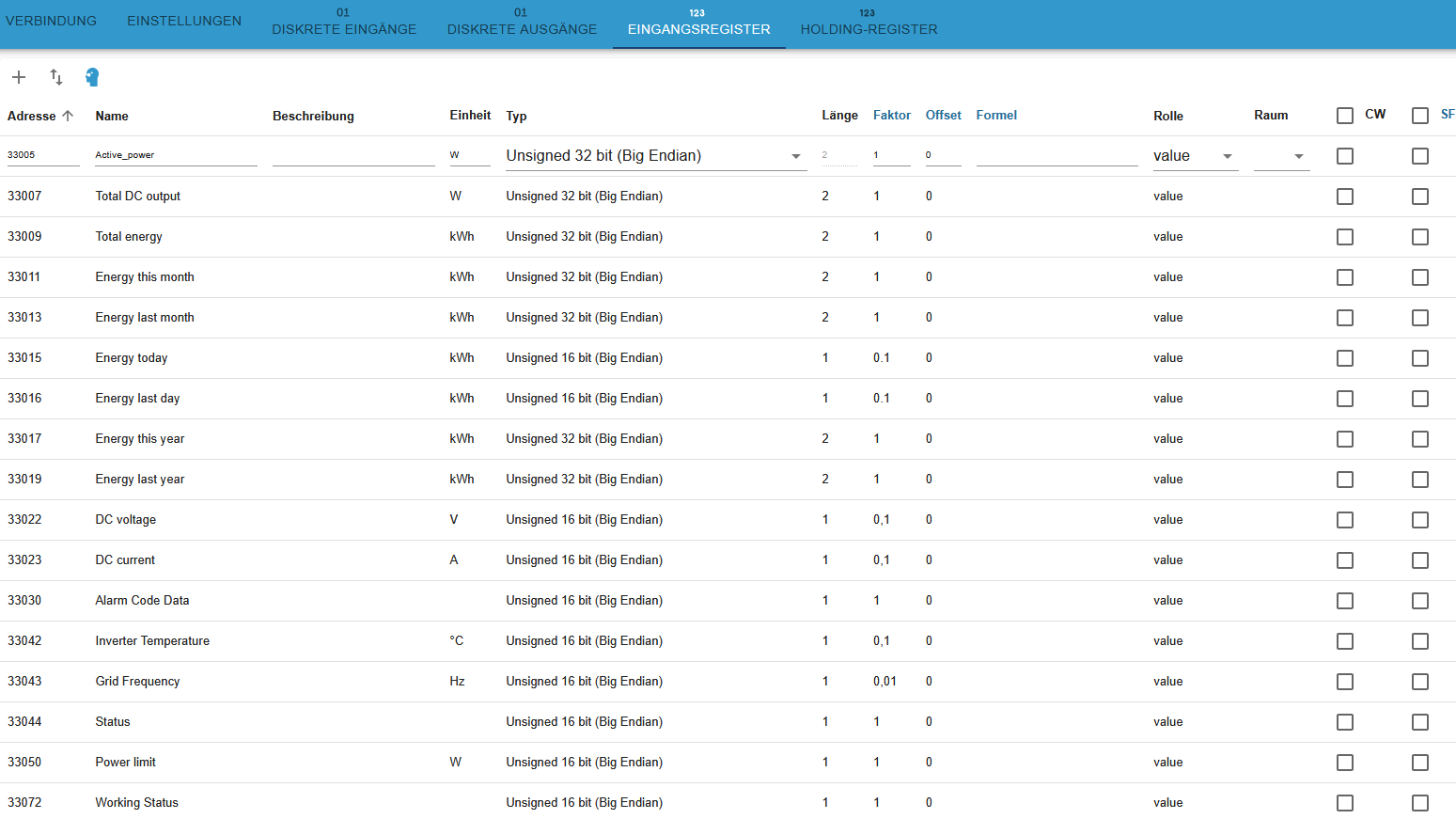Image resolution: width=1456 pixels, height=819 pixels.
Task: Edit the Offset field in edit row
Action: coord(943,155)
